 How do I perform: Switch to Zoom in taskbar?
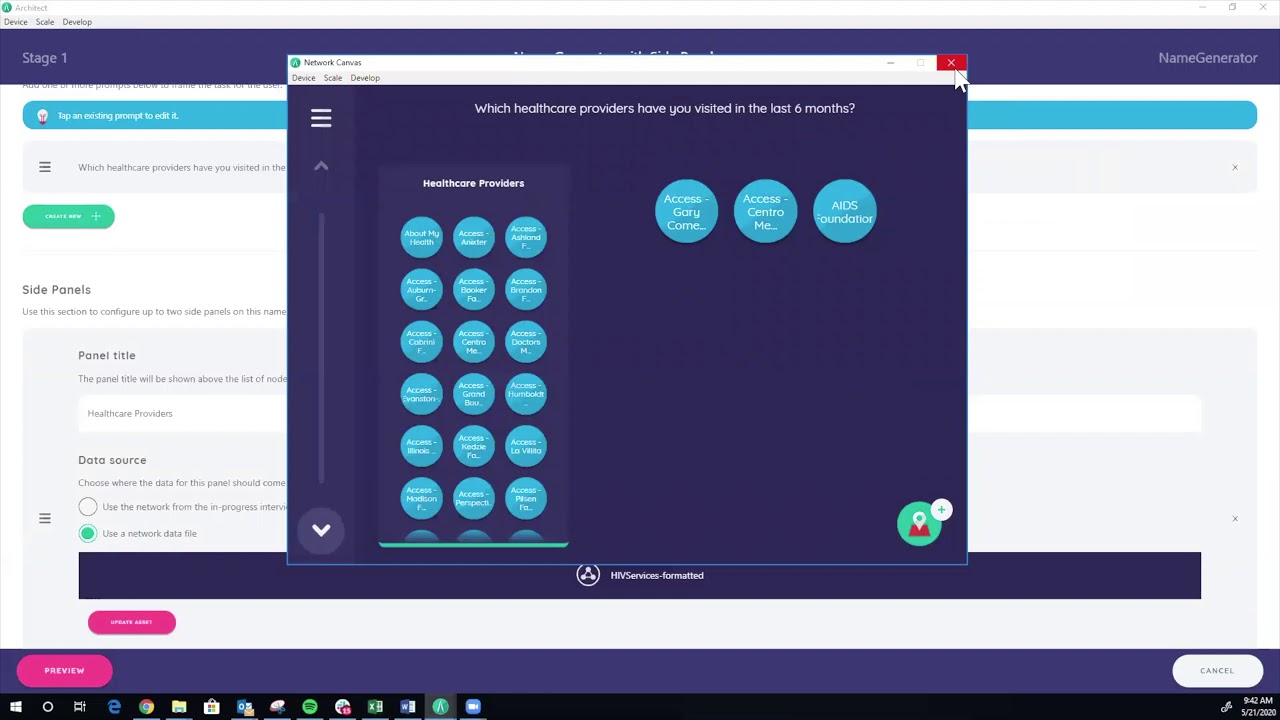[473, 707]
